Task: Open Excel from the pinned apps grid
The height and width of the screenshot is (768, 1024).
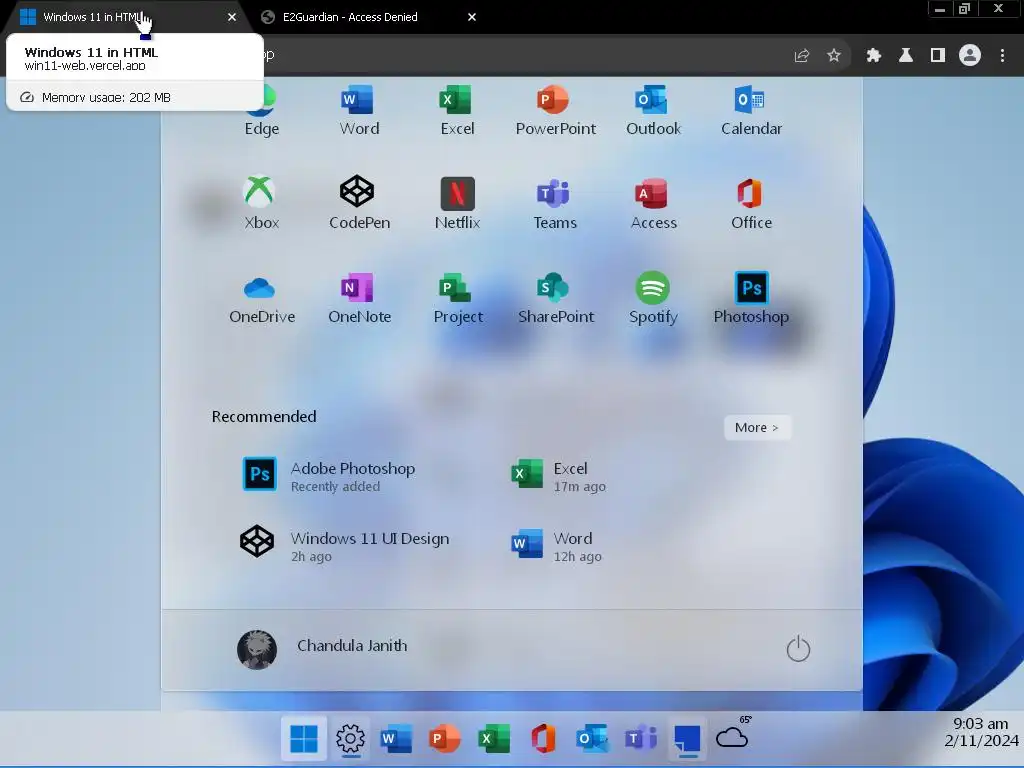Action: click(x=457, y=111)
